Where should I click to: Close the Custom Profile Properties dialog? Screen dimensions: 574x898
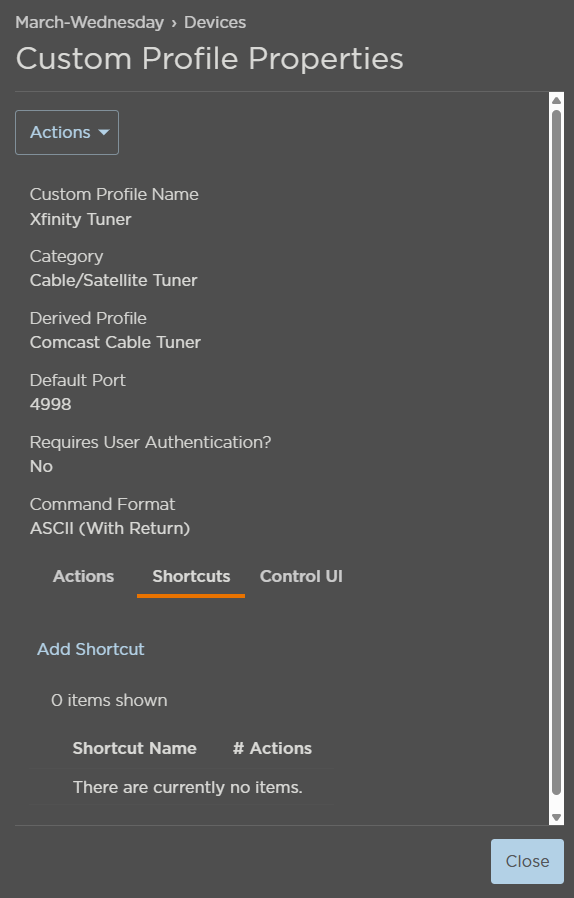[x=527, y=861]
